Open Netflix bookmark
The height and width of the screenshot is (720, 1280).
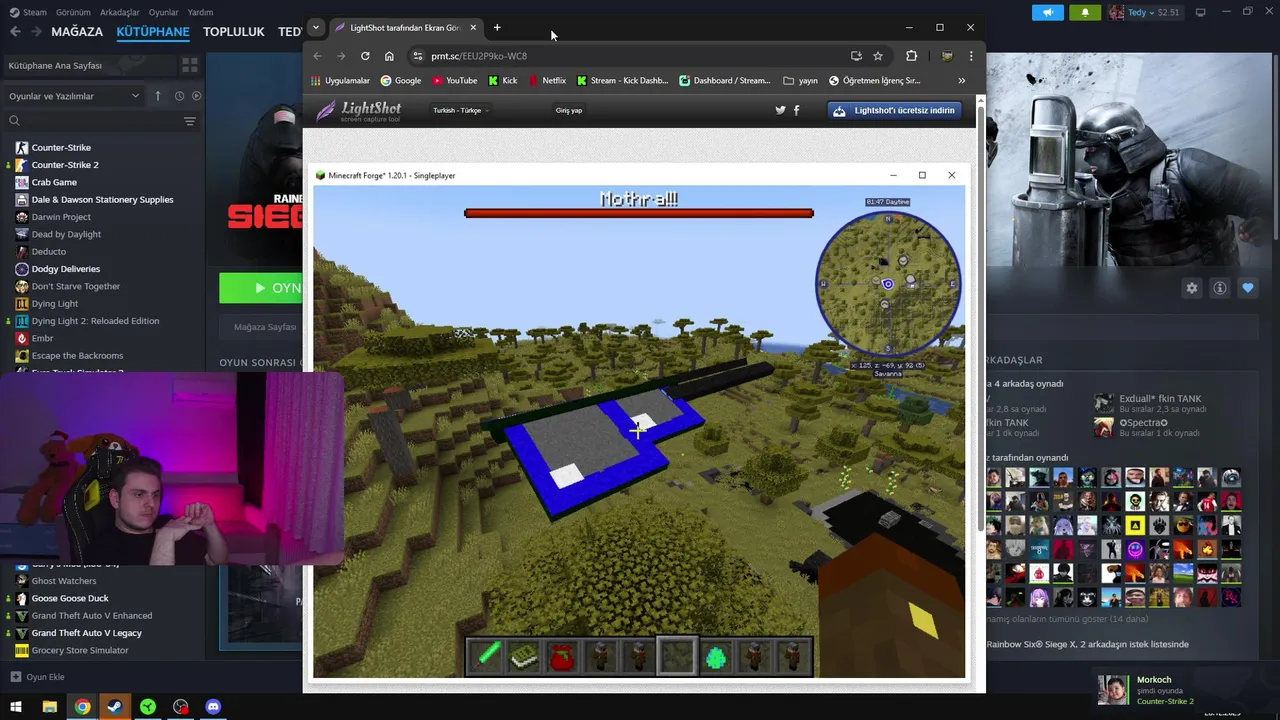tap(547, 80)
